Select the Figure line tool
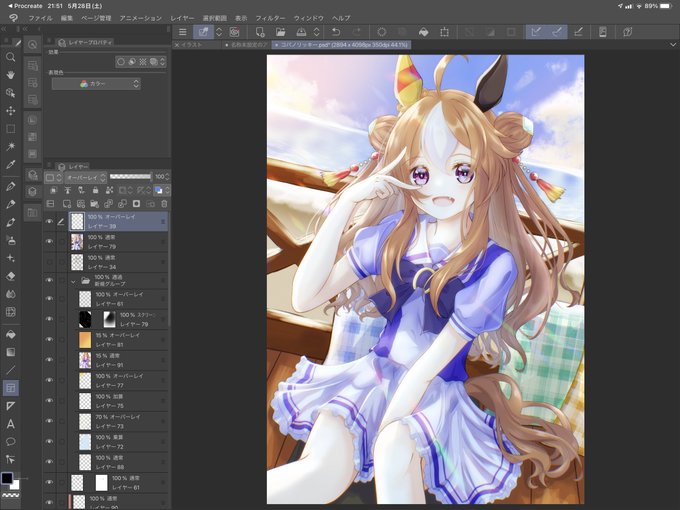Screen dimensions: 680x510 pyautogui.click(x=10, y=370)
